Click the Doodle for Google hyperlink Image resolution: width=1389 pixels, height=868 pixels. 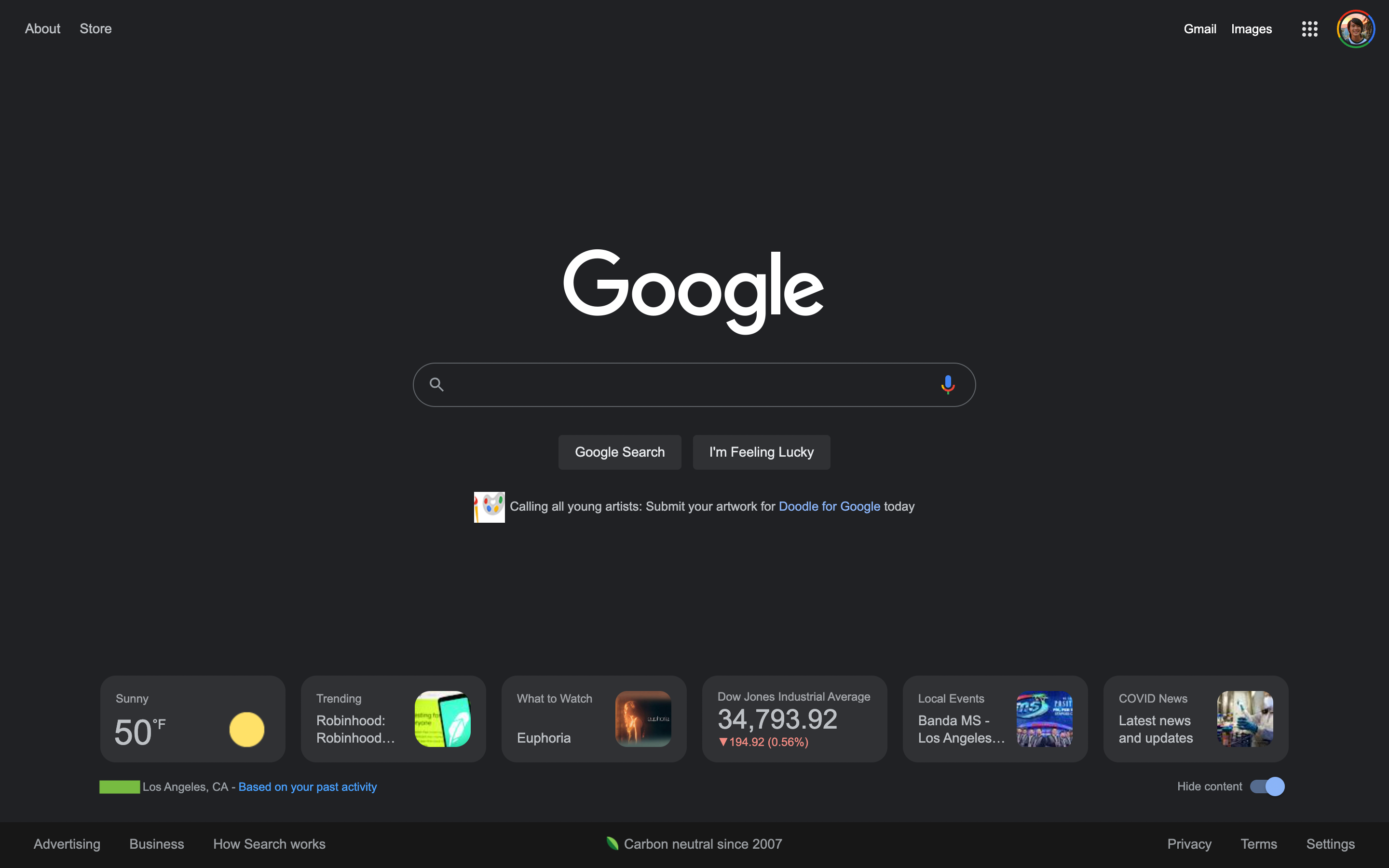click(828, 506)
